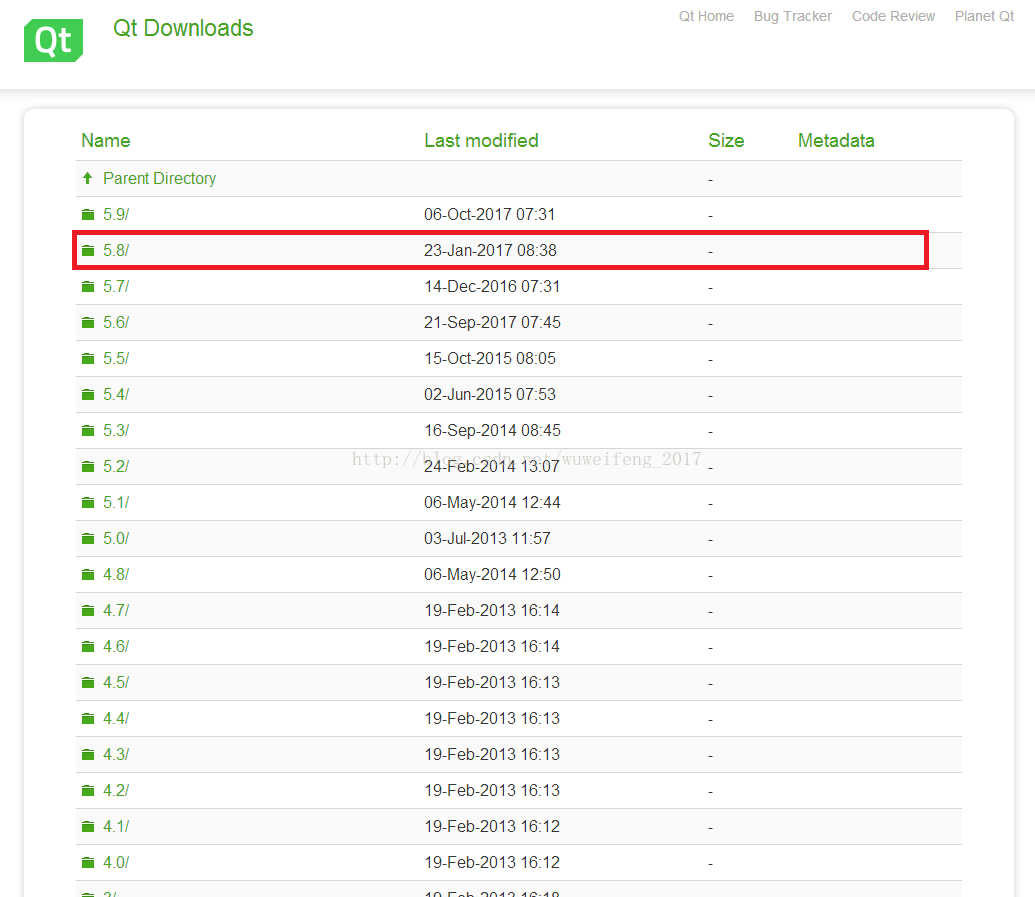1035x897 pixels.
Task: Open the 4.4/ directory link
Action: pyautogui.click(x=116, y=718)
